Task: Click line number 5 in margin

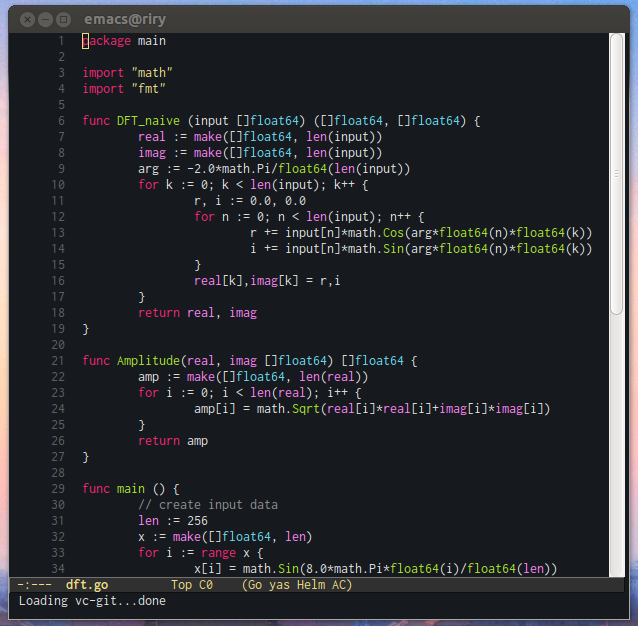Action: 61,105
